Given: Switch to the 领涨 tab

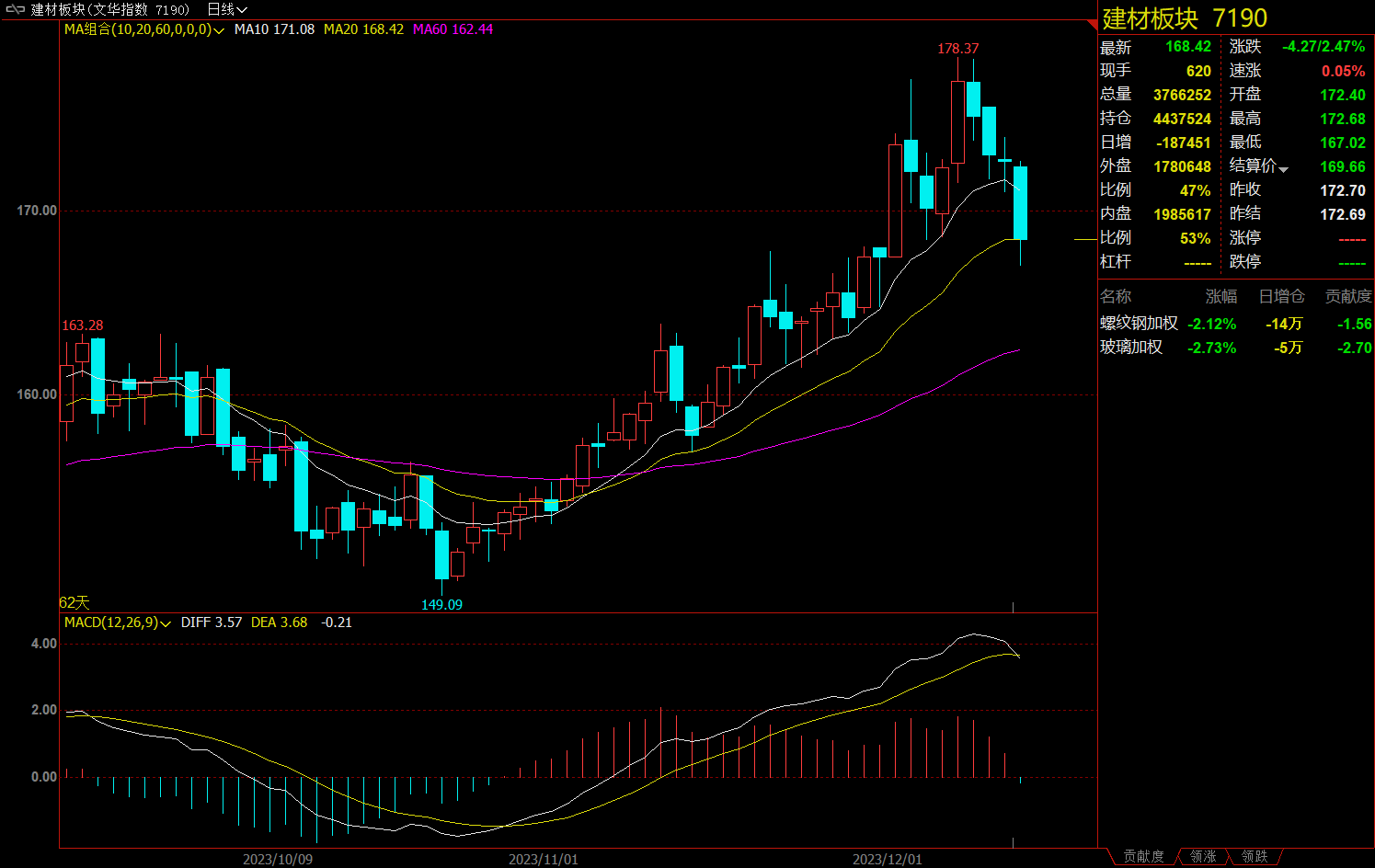Looking at the screenshot, I should coord(1203,856).
